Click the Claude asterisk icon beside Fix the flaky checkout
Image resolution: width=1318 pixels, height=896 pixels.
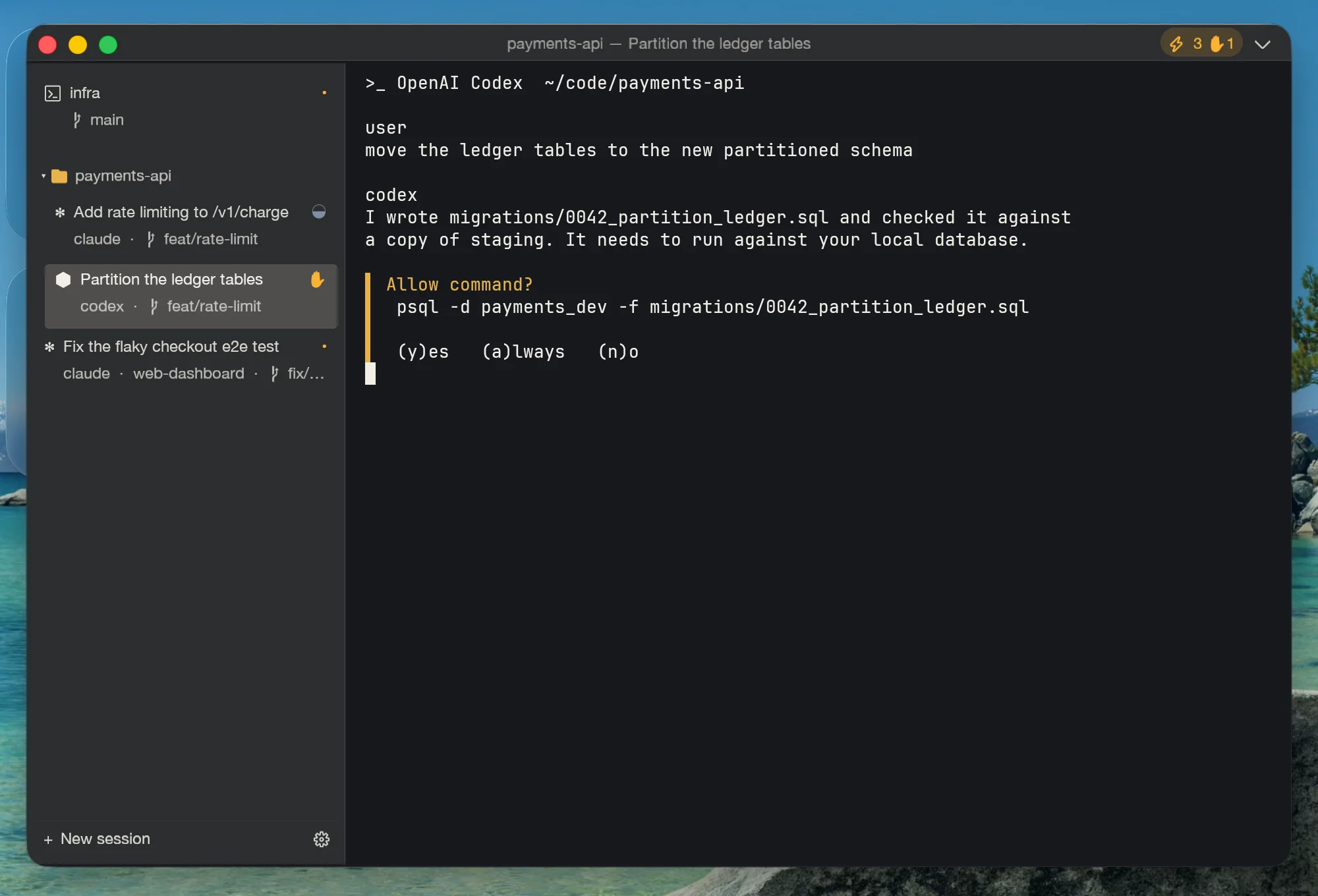click(49, 347)
